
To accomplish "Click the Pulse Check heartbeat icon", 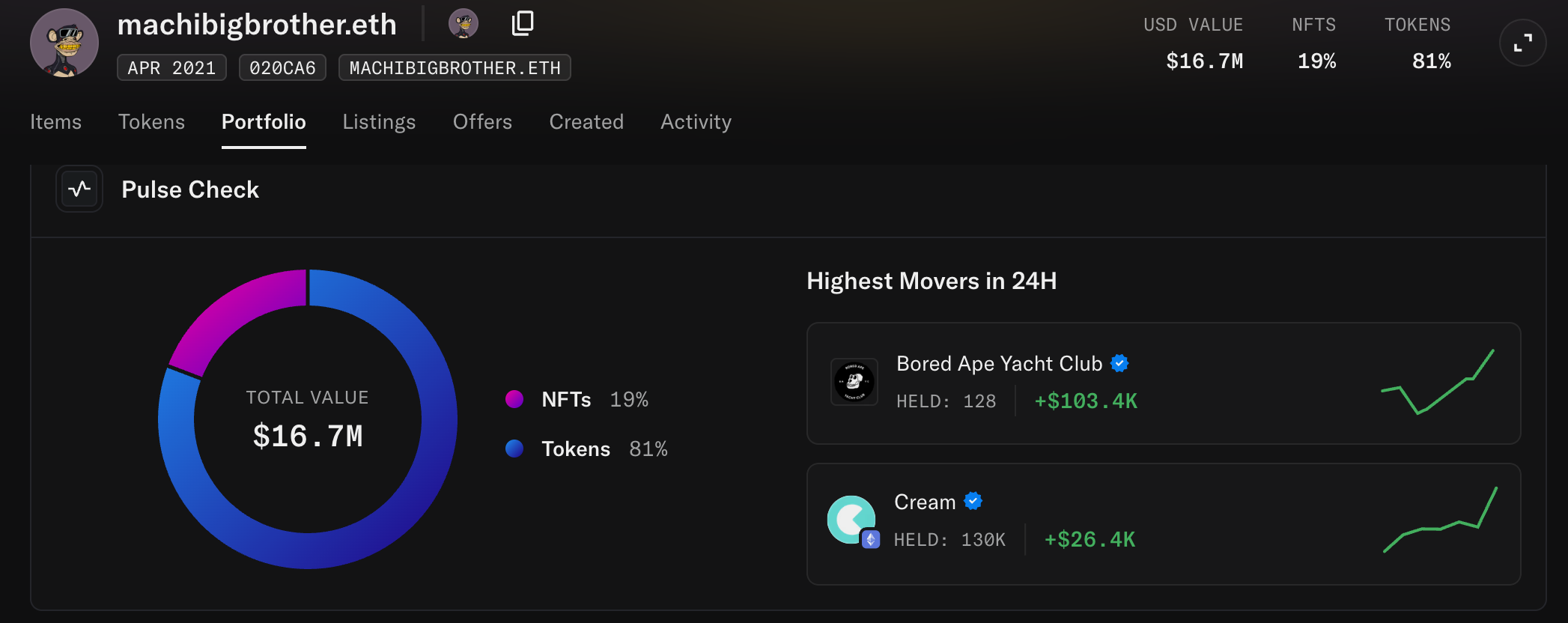I will (79, 189).
